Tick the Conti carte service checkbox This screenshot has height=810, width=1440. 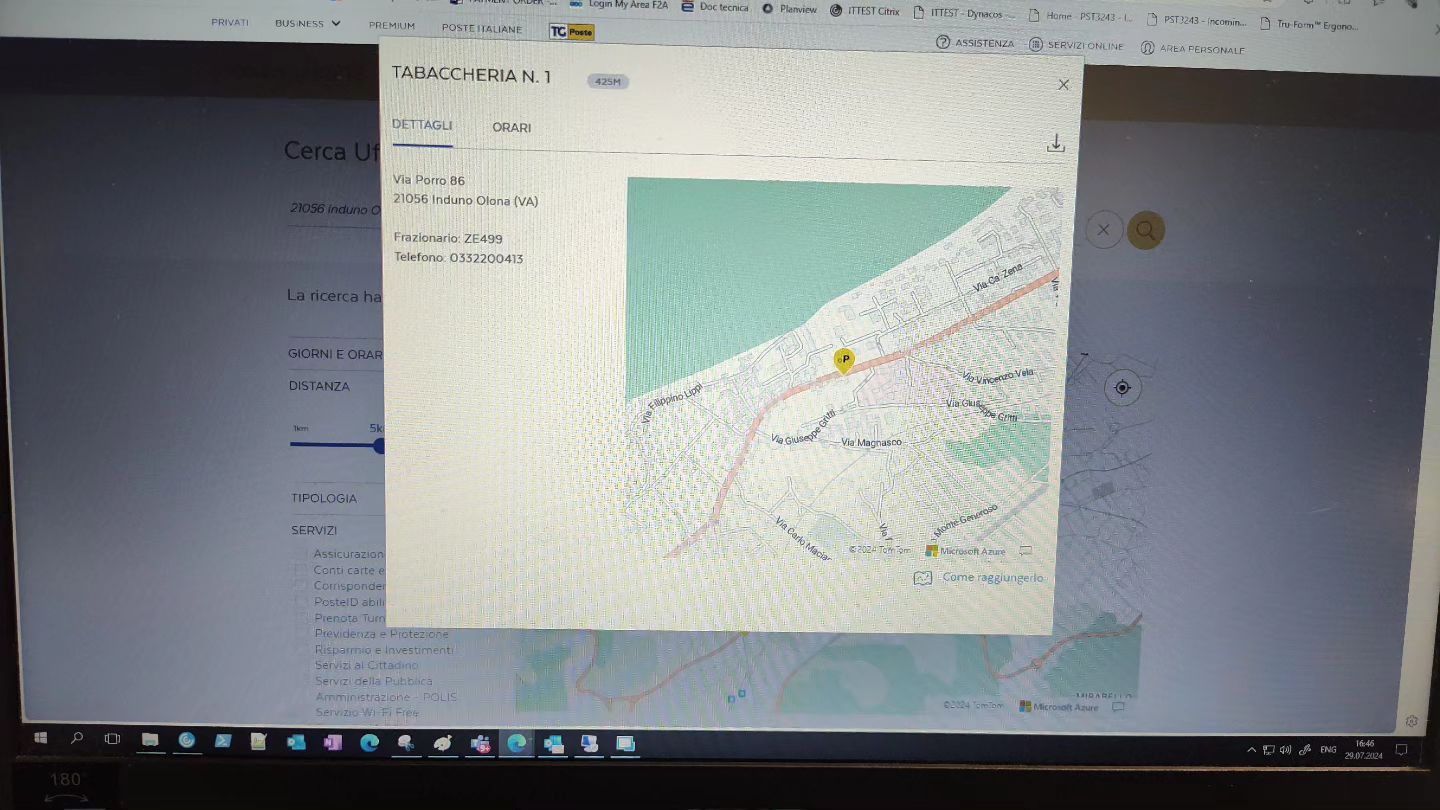coord(301,569)
